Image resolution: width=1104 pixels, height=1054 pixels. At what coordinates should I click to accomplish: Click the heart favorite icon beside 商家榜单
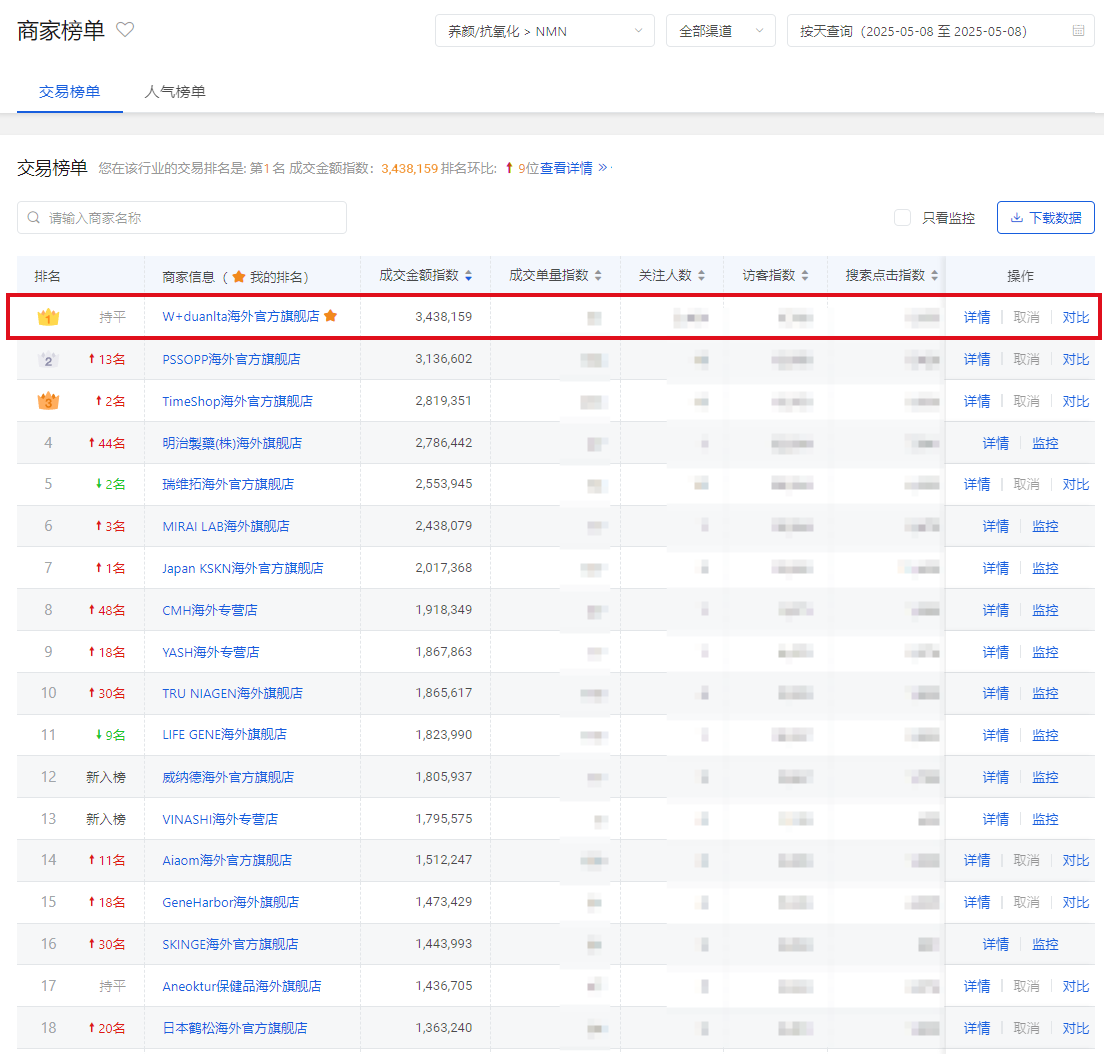pos(125,30)
